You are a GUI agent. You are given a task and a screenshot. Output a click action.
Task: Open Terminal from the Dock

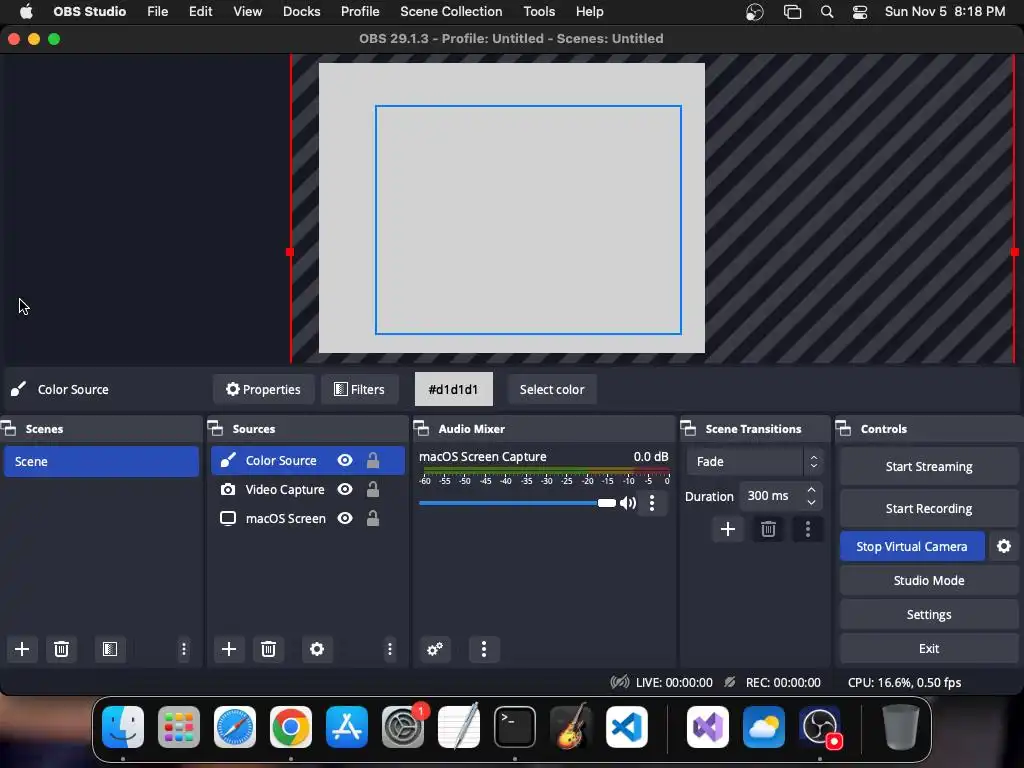515,727
